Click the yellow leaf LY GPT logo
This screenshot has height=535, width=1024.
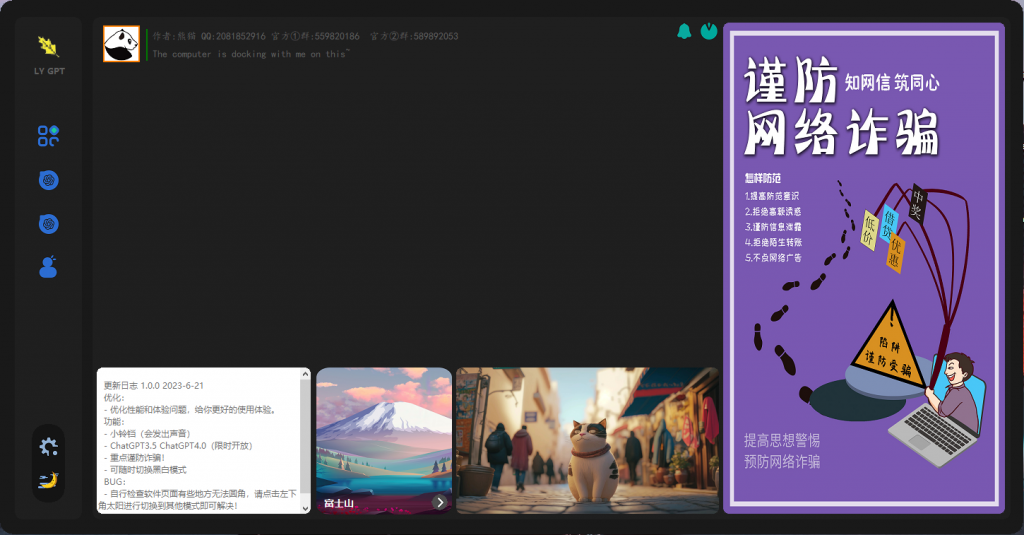tap(48, 46)
